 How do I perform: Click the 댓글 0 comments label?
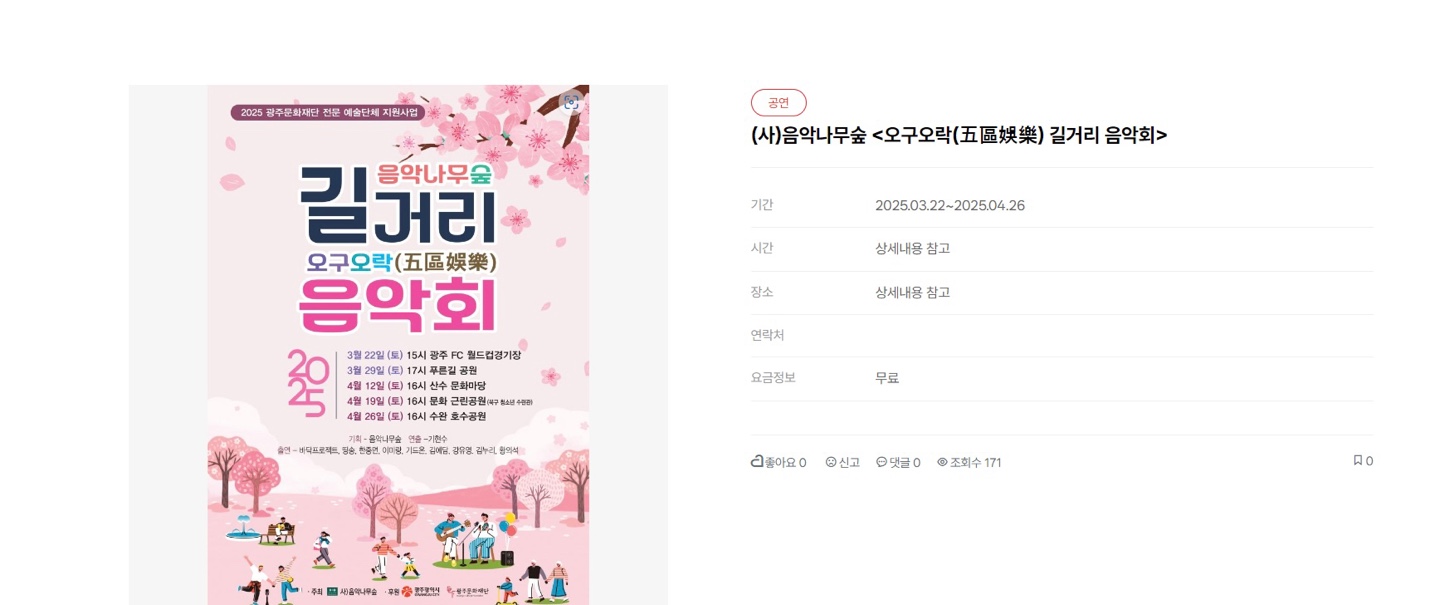tap(905, 462)
